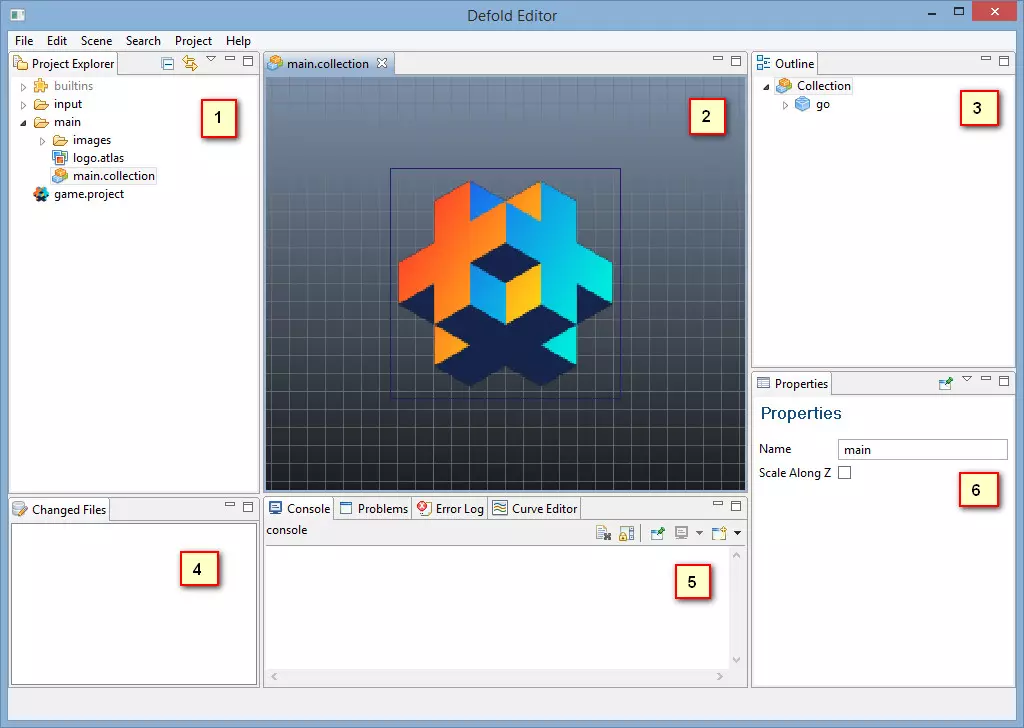Select the logo.atlas file
Viewport: 1024px width, 728px height.
pyautogui.click(x=97, y=158)
